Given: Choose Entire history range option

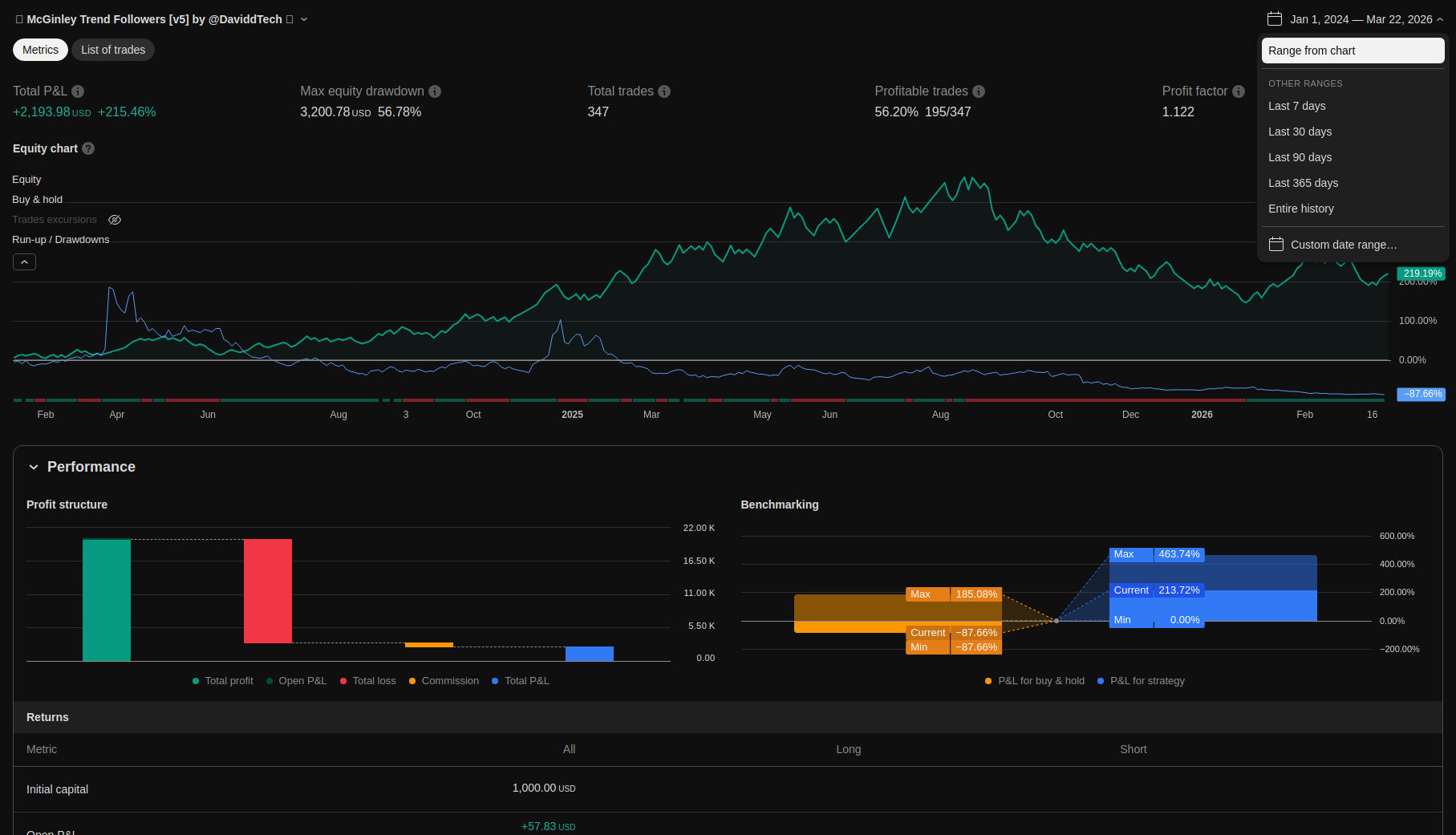Looking at the screenshot, I should tap(1300, 209).
